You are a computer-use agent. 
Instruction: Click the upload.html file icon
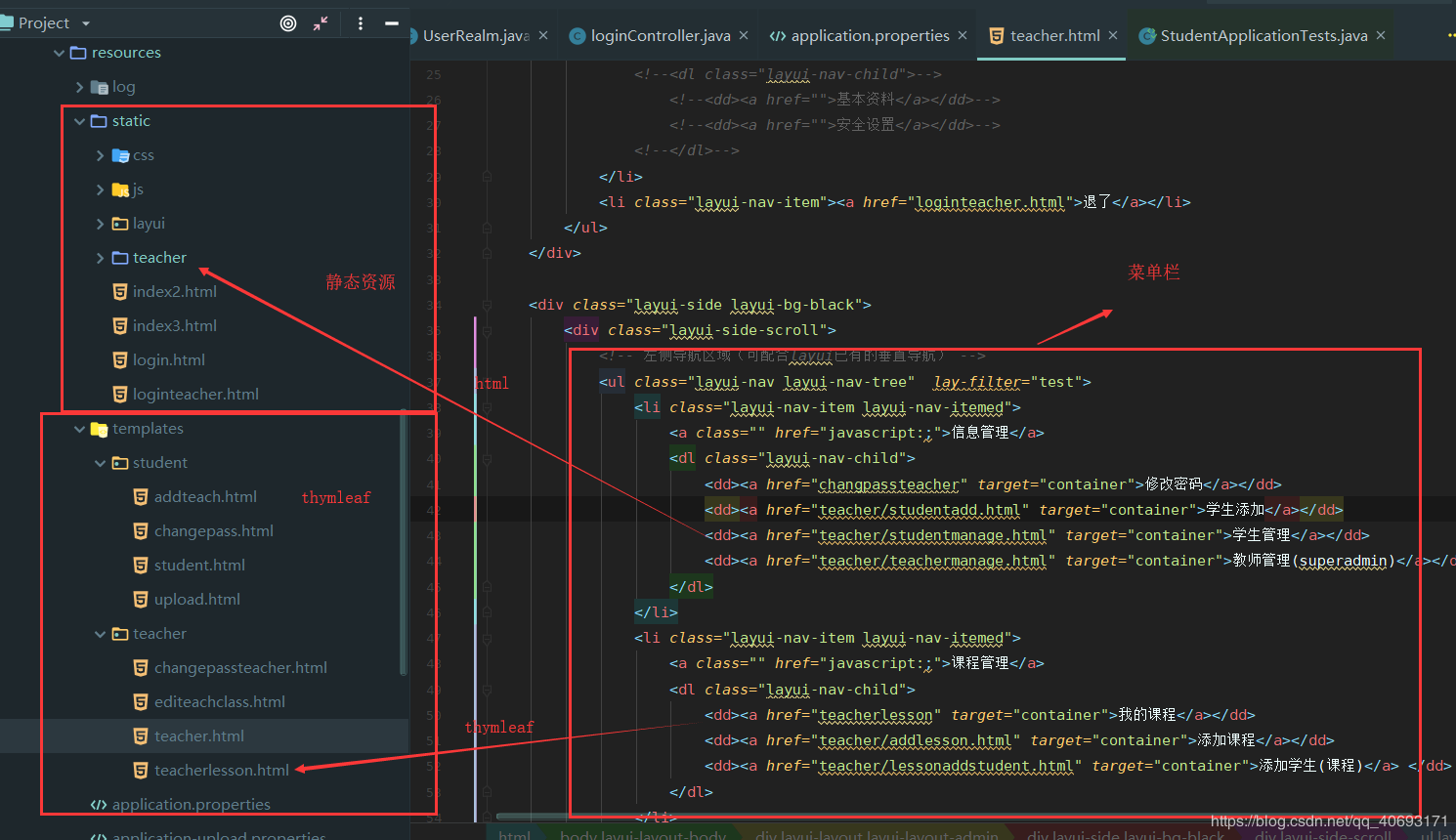coord(141,600)
